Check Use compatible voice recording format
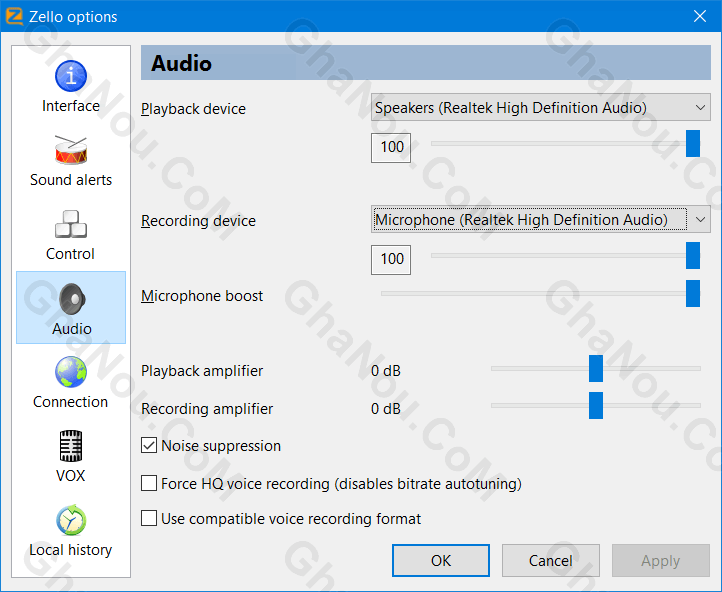The width and height of the screenshot is (722, 592). [149, 518]
